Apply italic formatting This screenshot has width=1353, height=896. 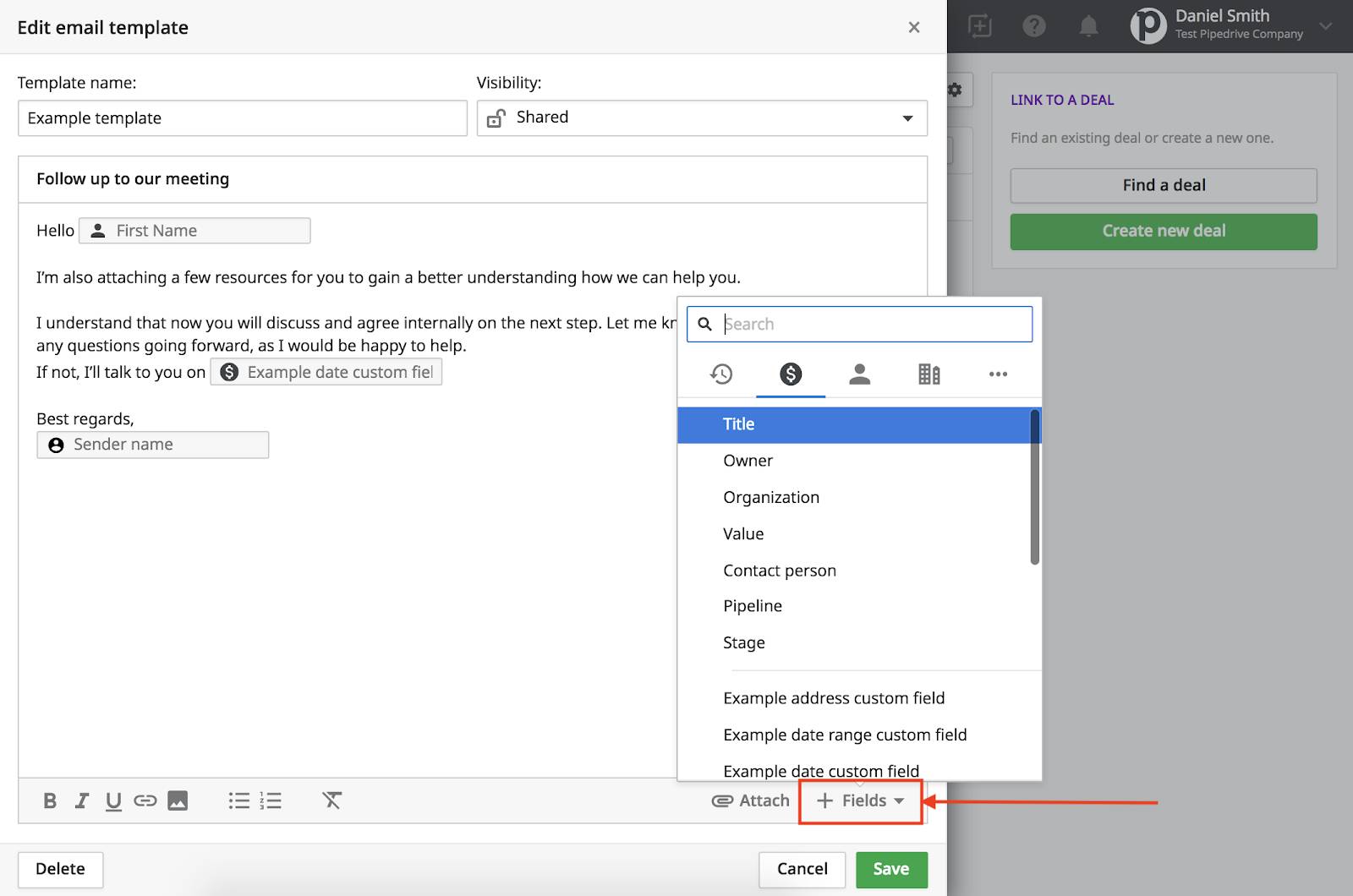coord(81,800)
